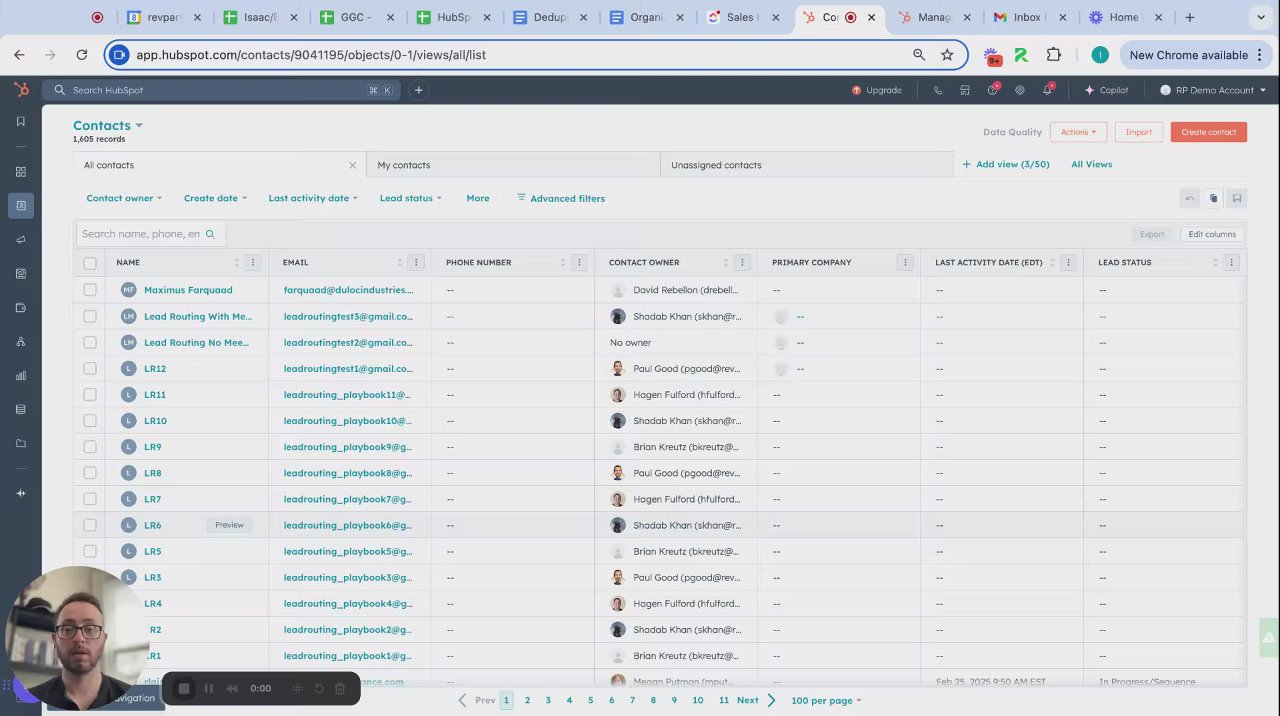
Task: Open the Marketing megaphone icon in sidebar
Action: pyautogui.click(x=21, y=240)
